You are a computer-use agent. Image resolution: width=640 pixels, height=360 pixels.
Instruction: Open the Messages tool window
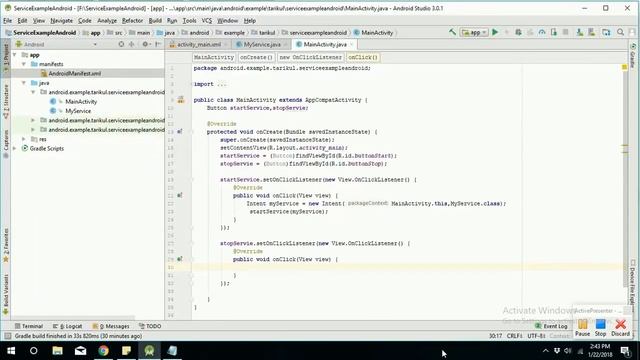pyautogui.click(x=111, y=326)
